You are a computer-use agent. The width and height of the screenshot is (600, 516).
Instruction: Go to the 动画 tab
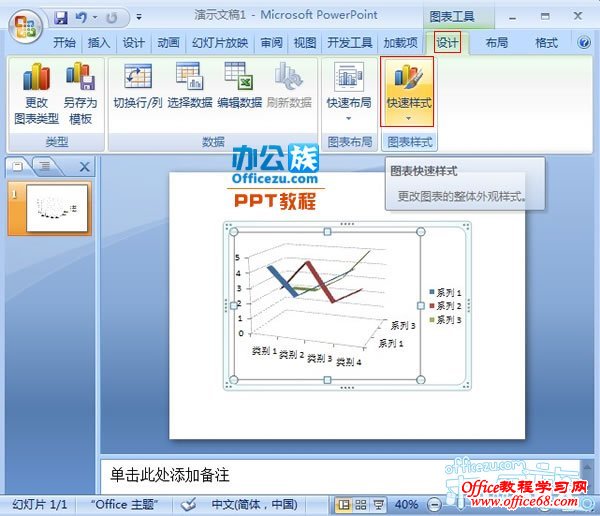click(168, 42)
